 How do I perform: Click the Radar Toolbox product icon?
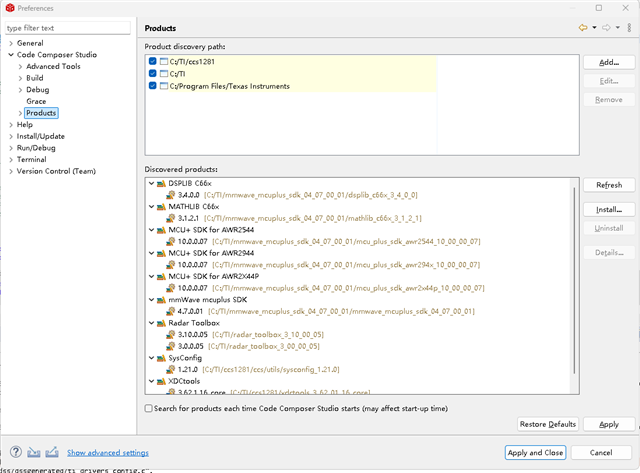[x=161, y=323]
